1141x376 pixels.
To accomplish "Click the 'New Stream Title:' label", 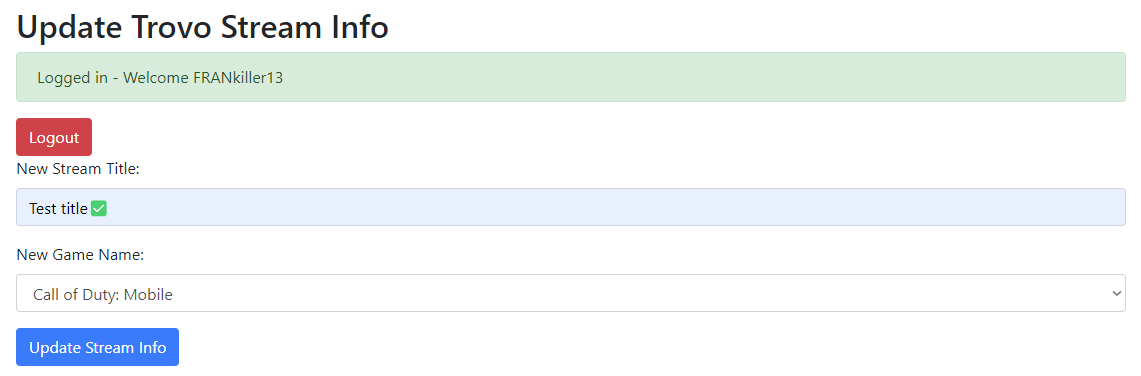I will pyautogui.click(x=77, y=169).
